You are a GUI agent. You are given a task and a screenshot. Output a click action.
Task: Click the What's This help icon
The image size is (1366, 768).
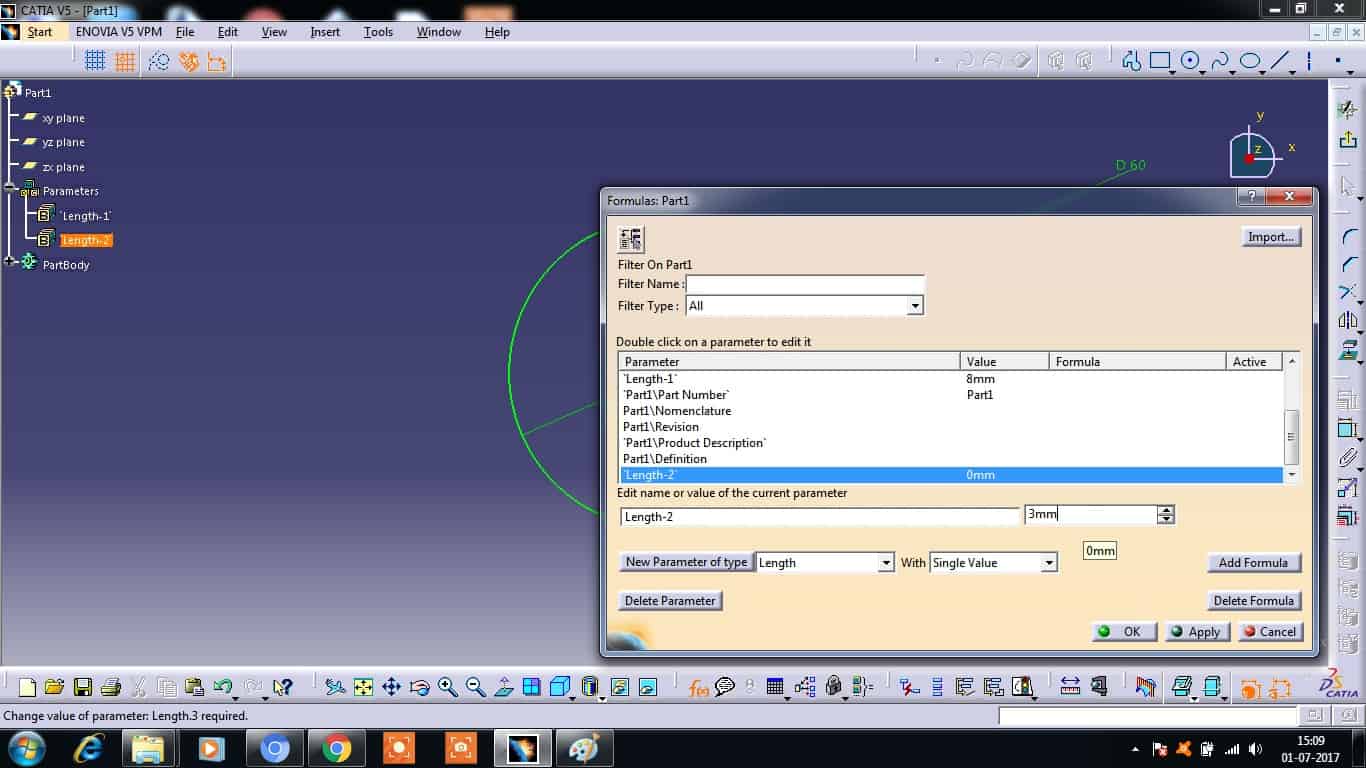pos(283,687)
